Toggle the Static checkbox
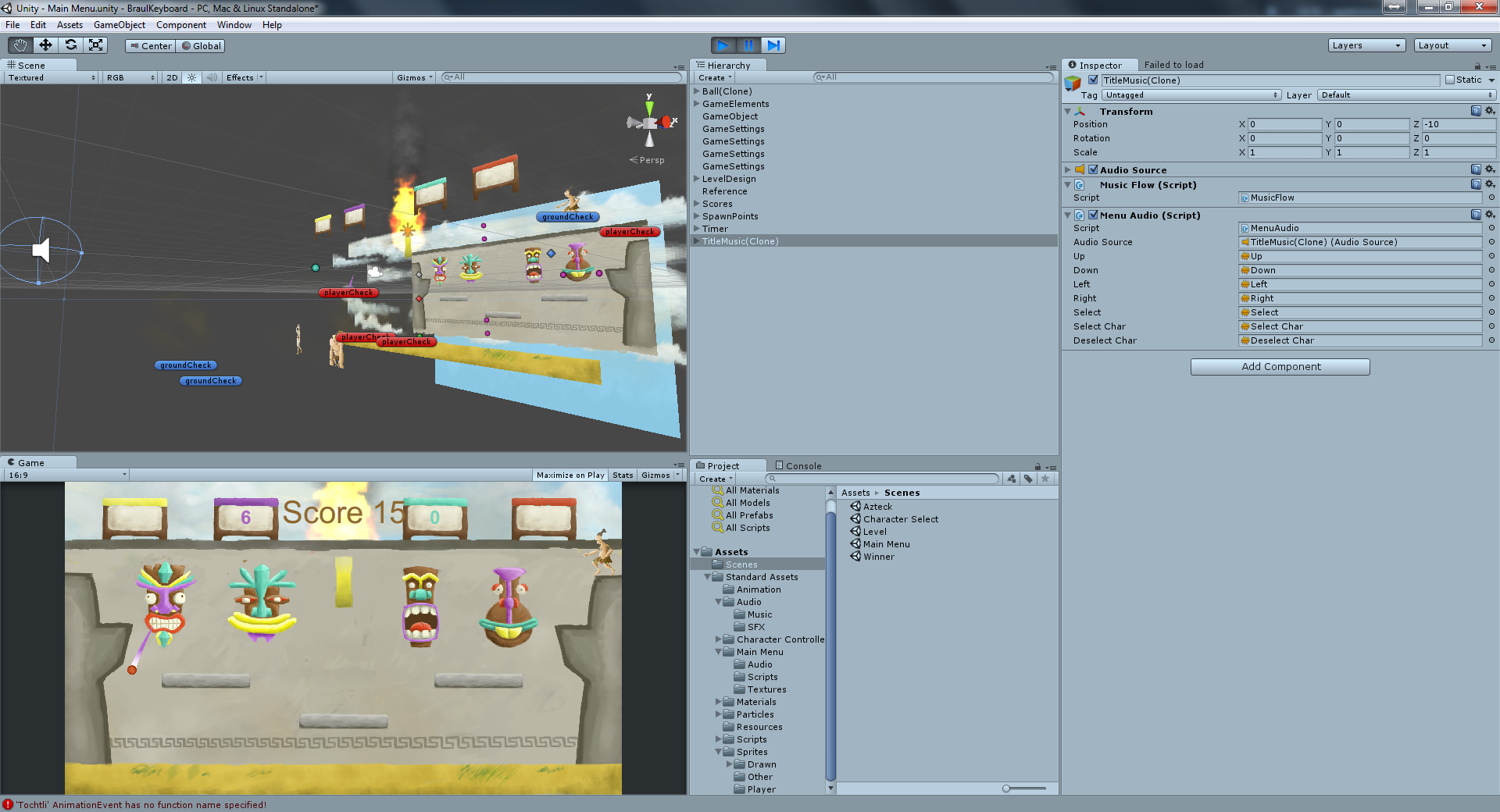 point(1450,80)
